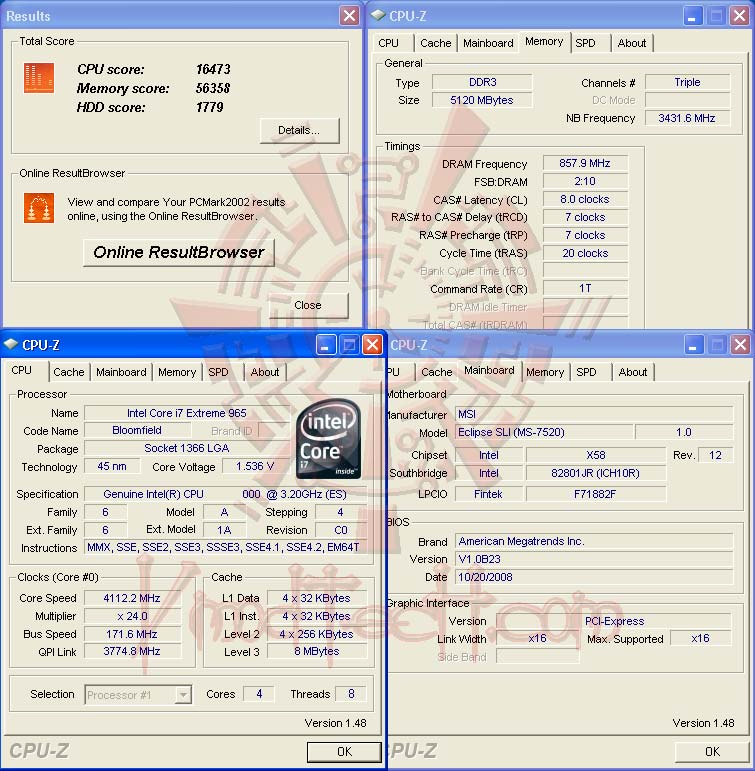Screen dimensions: 755x771
Task: Click OK in the CPU-Z CPU window
Action: (x=344, y=751)
